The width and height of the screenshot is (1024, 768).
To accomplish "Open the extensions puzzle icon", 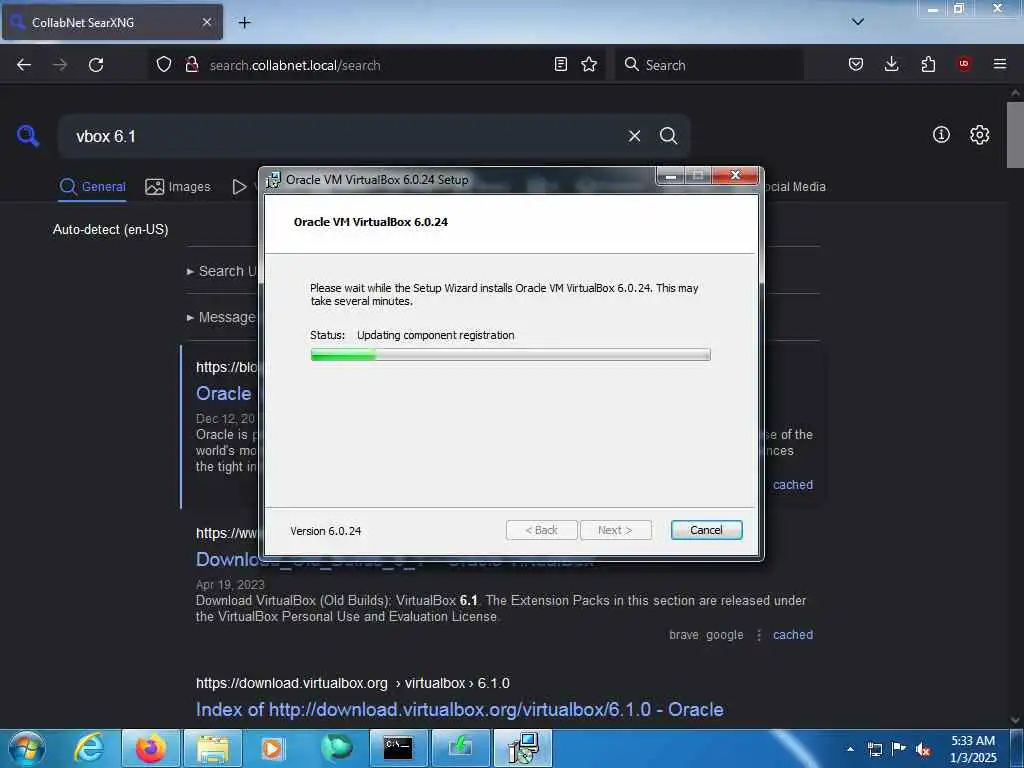I will [x=928, y=64].
